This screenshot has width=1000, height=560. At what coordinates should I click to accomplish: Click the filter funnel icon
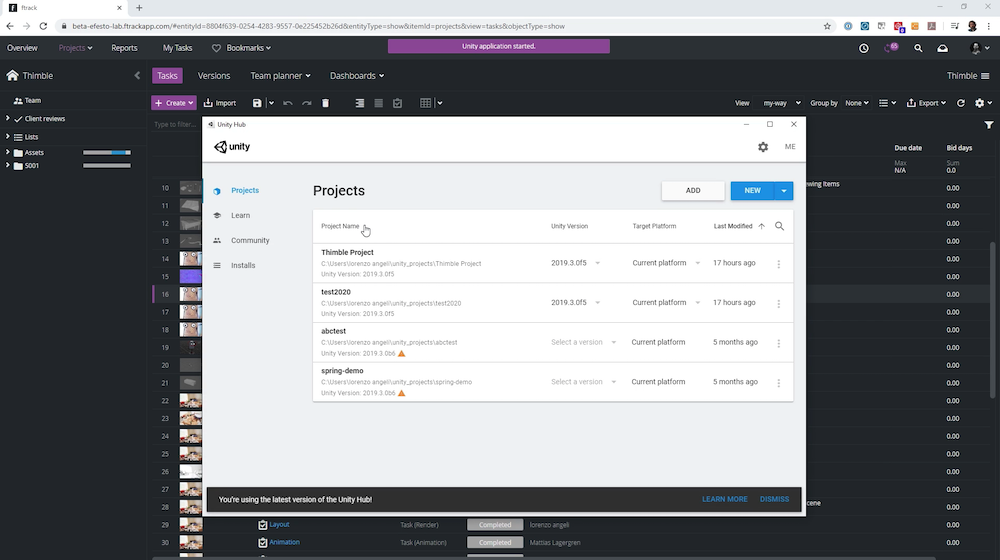pyautogui.click(x=989, y=125)
